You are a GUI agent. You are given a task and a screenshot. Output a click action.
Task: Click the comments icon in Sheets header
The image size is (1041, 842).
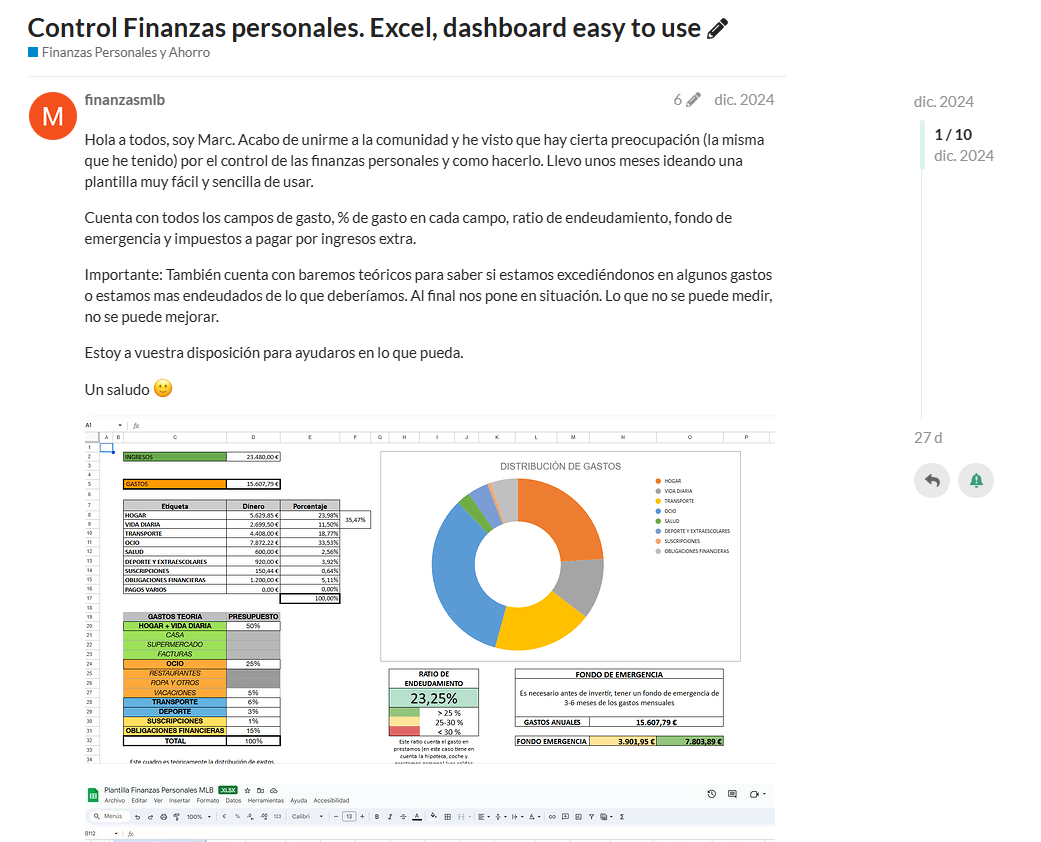732,794
